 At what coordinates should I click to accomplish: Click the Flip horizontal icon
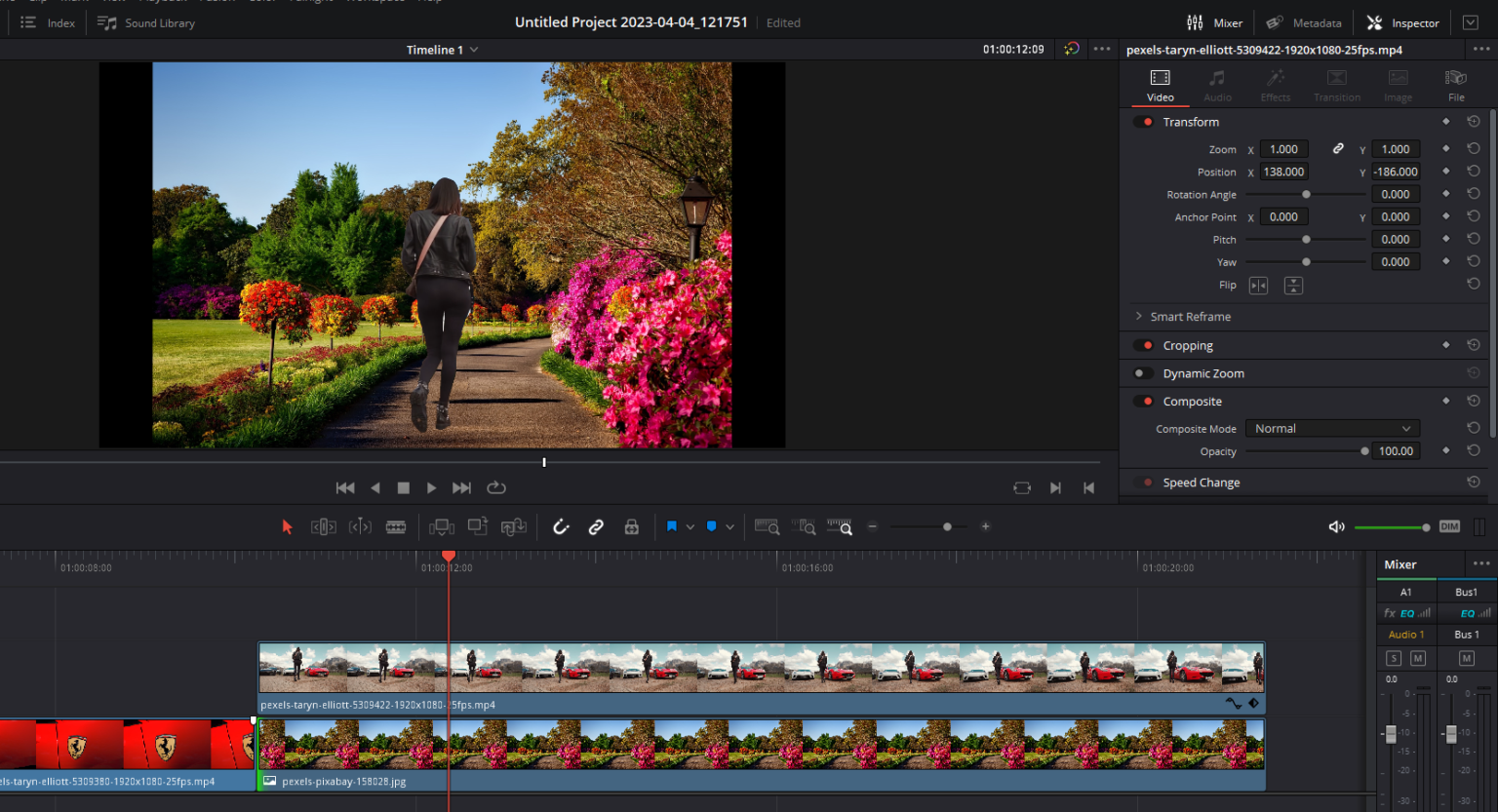click(1259, 286)
